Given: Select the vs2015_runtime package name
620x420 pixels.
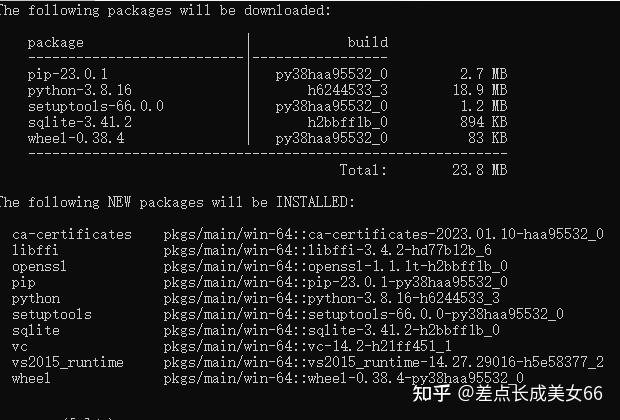Looking at the screenshot, I should pyautogui.click(x=68, y=362).
